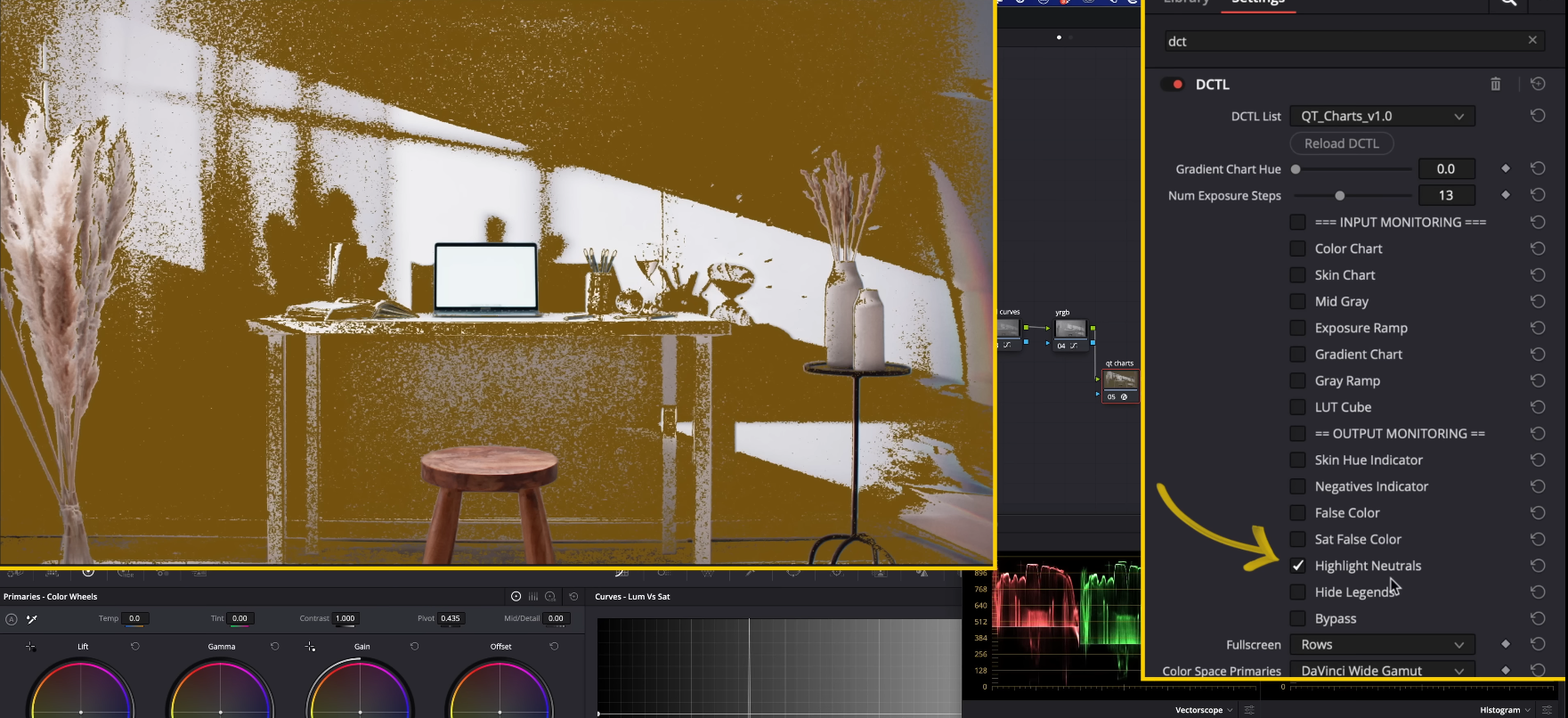The image size is (1568, 718).
Task: Tick the Gray Ramp checkbox
Action: (1298, 380)
